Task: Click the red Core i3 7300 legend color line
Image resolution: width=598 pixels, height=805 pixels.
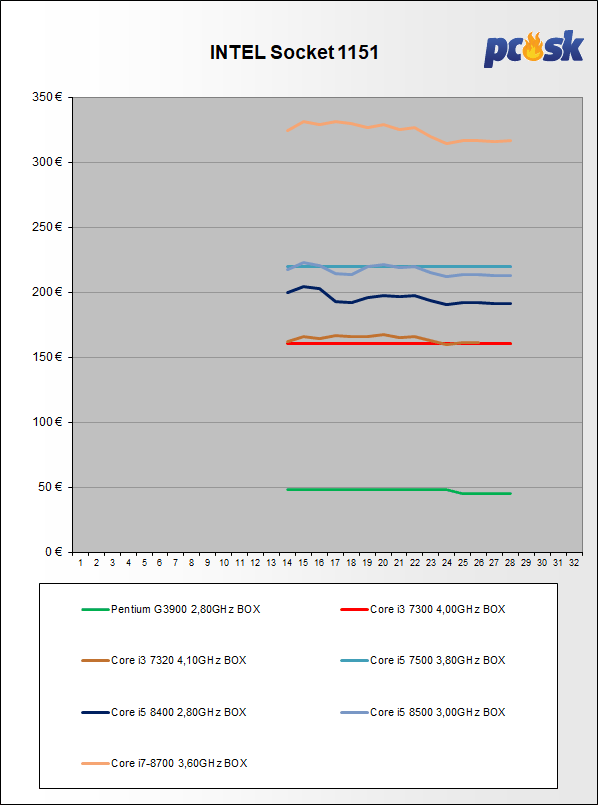Action: (x=354, y=610)
